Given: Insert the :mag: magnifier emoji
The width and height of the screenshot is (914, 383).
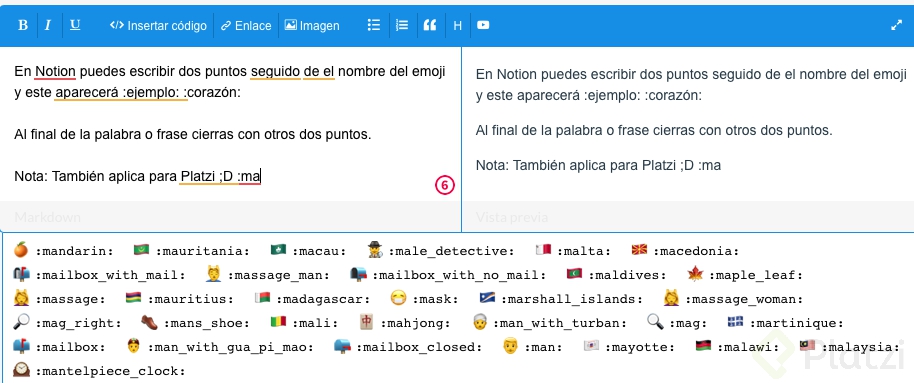Looking at the screenshot, I should click(x=677, y=323).
